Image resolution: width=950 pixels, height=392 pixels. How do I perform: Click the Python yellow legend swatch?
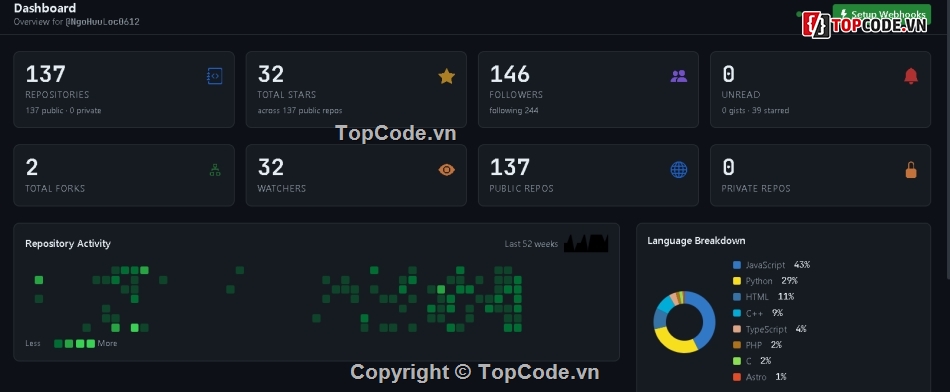coord(737,281)
